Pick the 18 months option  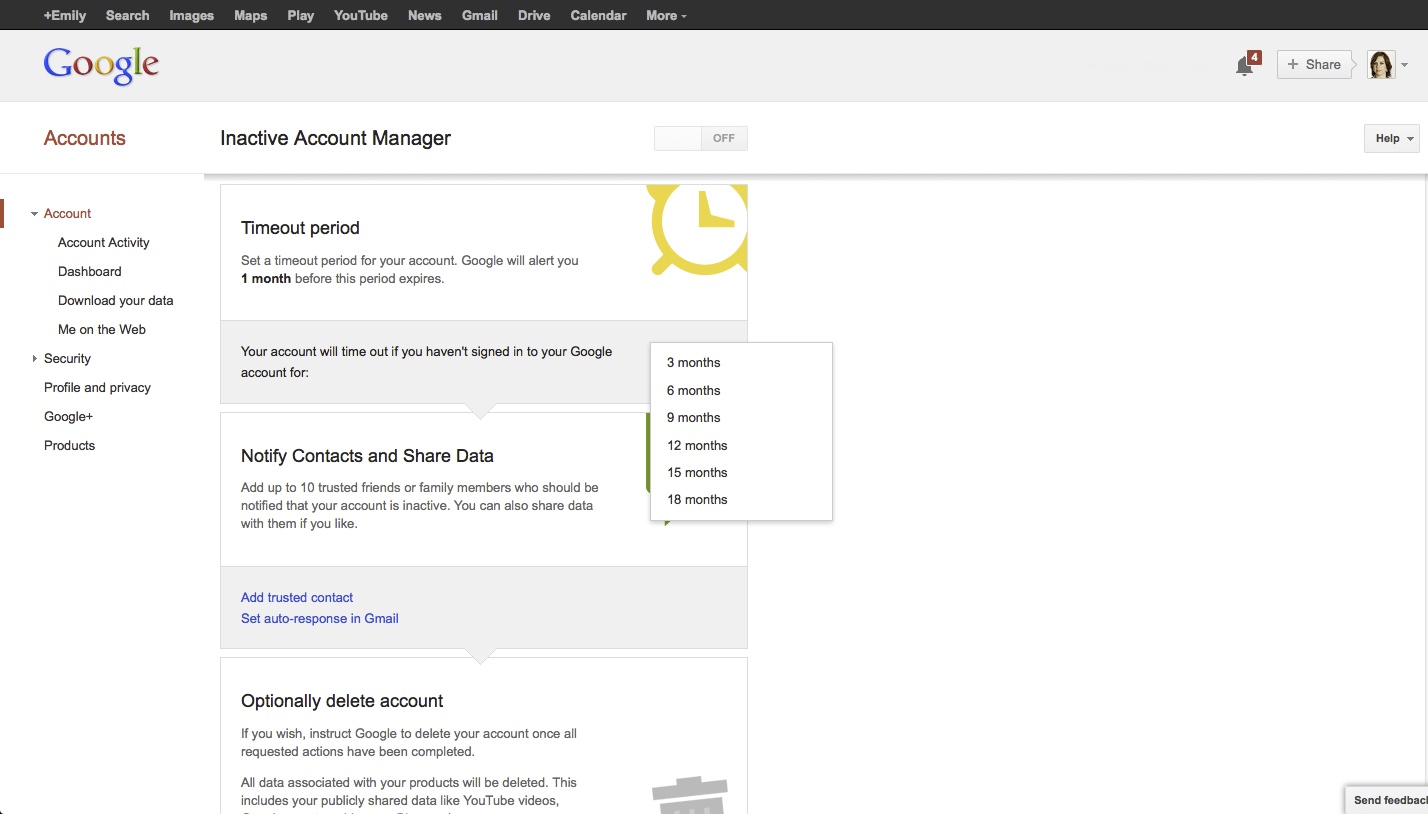coord(697,500)
